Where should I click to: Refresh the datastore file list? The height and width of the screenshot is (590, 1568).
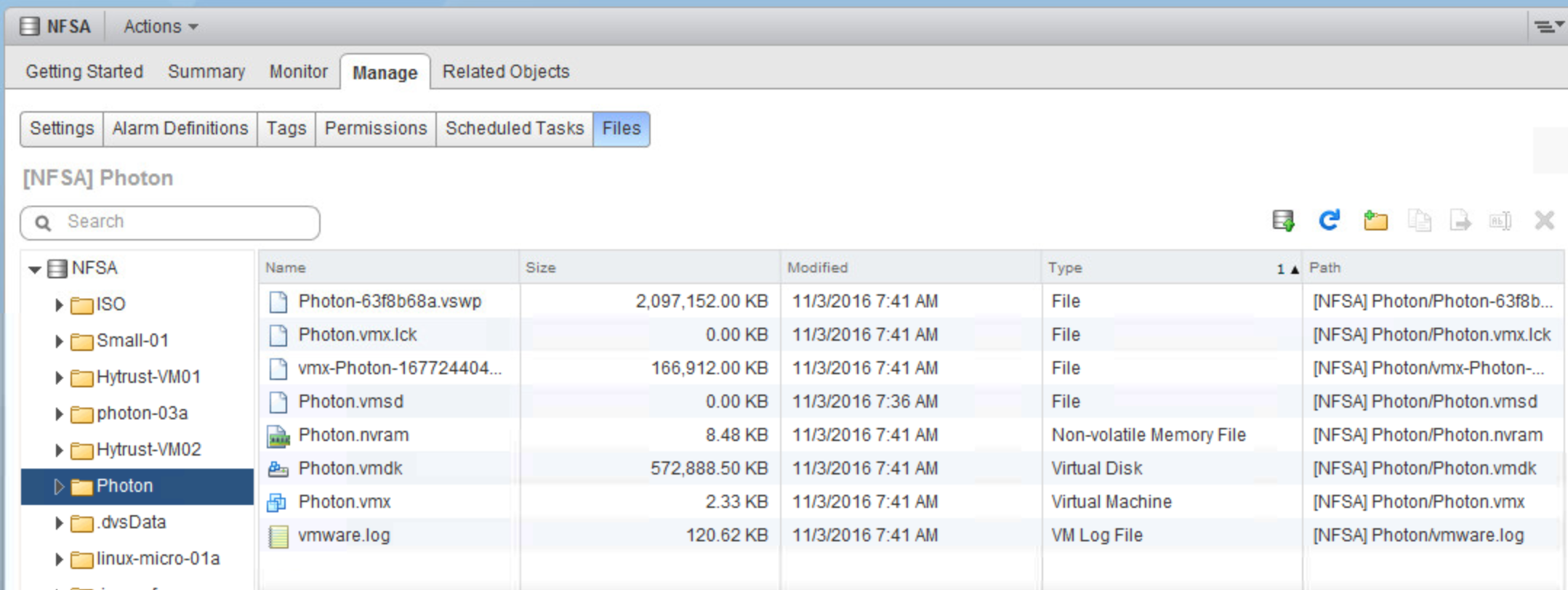click(x=1330, y=221)
